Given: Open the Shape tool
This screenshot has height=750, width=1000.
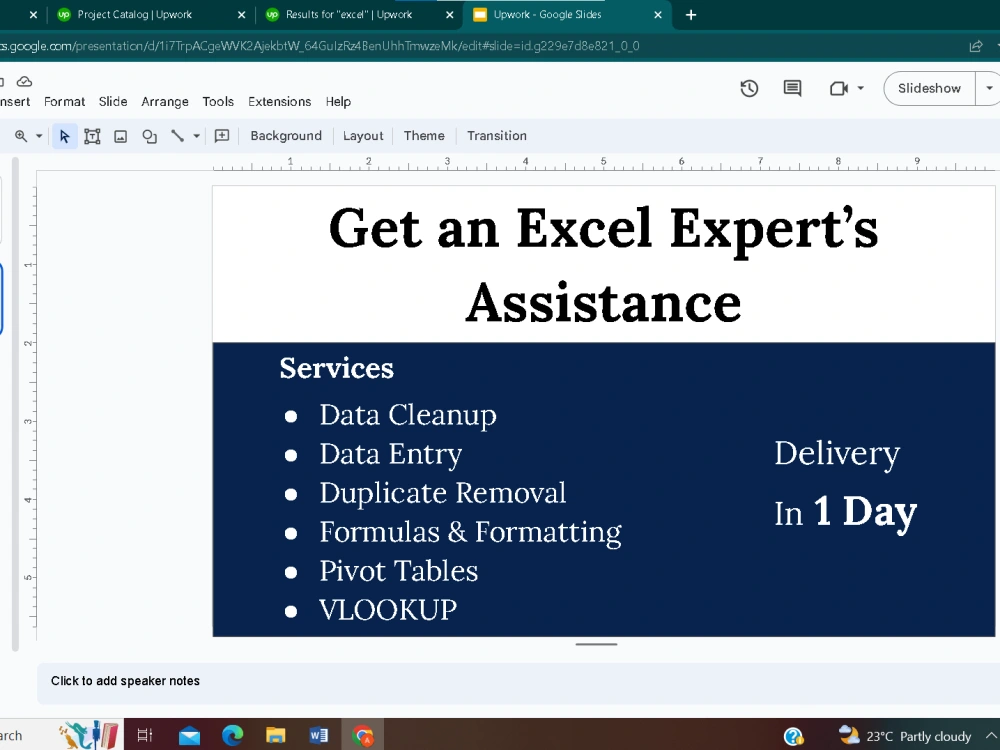Looking at the screenshot, I should coord(149,136).
